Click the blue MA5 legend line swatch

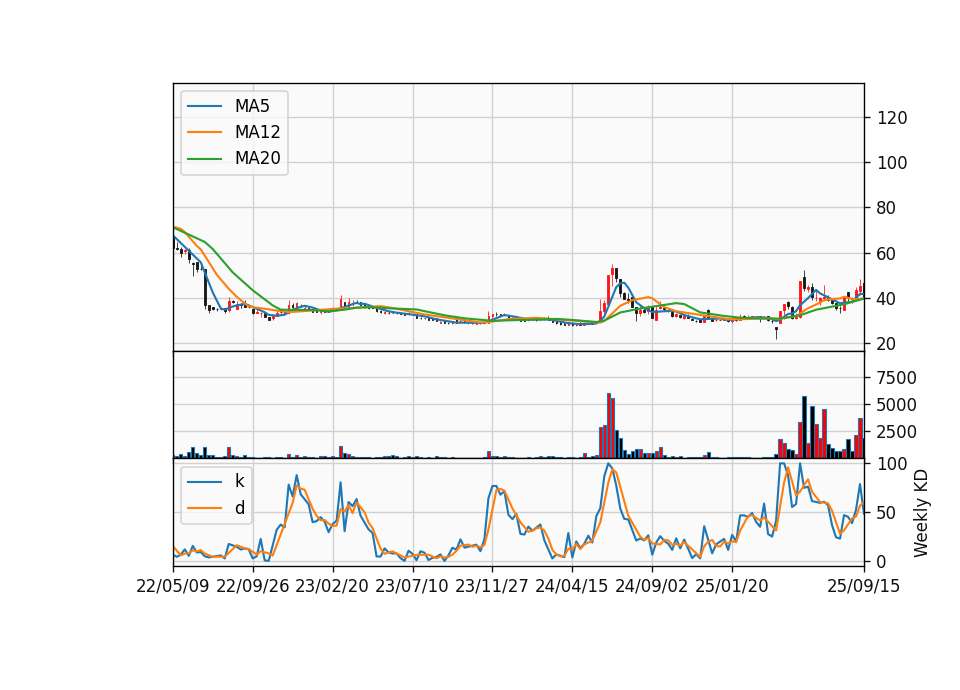tap(204, 106)
